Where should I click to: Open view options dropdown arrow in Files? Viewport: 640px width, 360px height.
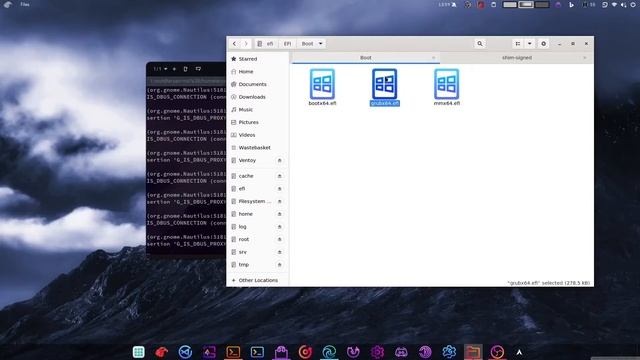(529, 44)
